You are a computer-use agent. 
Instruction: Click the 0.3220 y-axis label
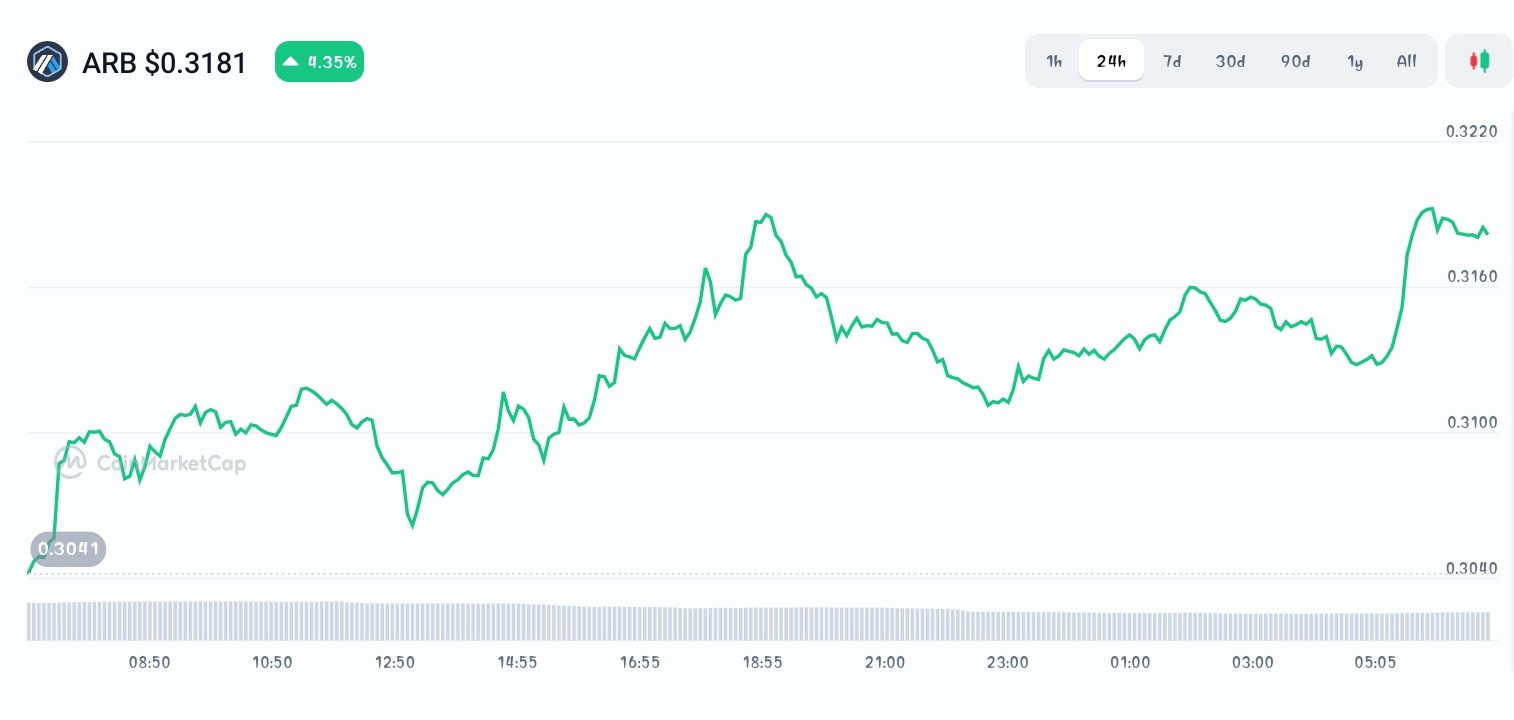point(1472,131)
